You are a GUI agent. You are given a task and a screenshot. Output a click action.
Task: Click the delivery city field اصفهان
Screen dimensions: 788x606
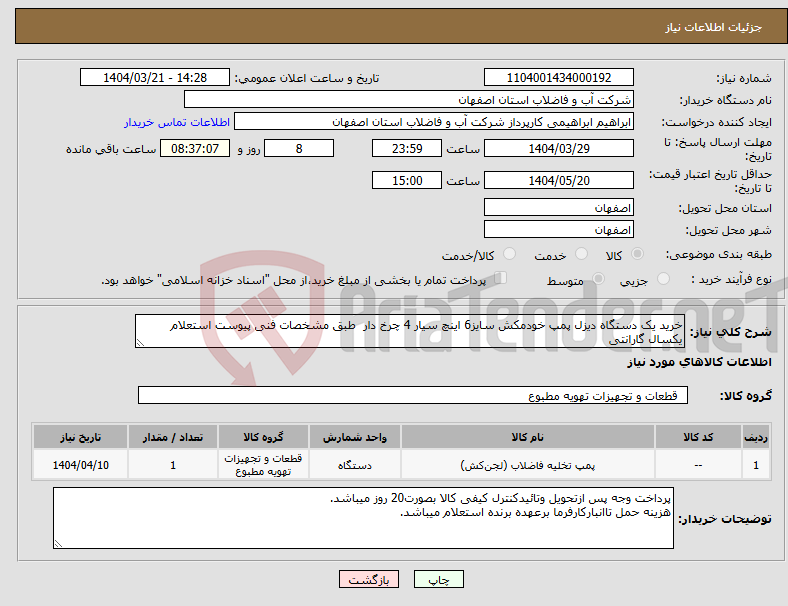coord(559,230)
